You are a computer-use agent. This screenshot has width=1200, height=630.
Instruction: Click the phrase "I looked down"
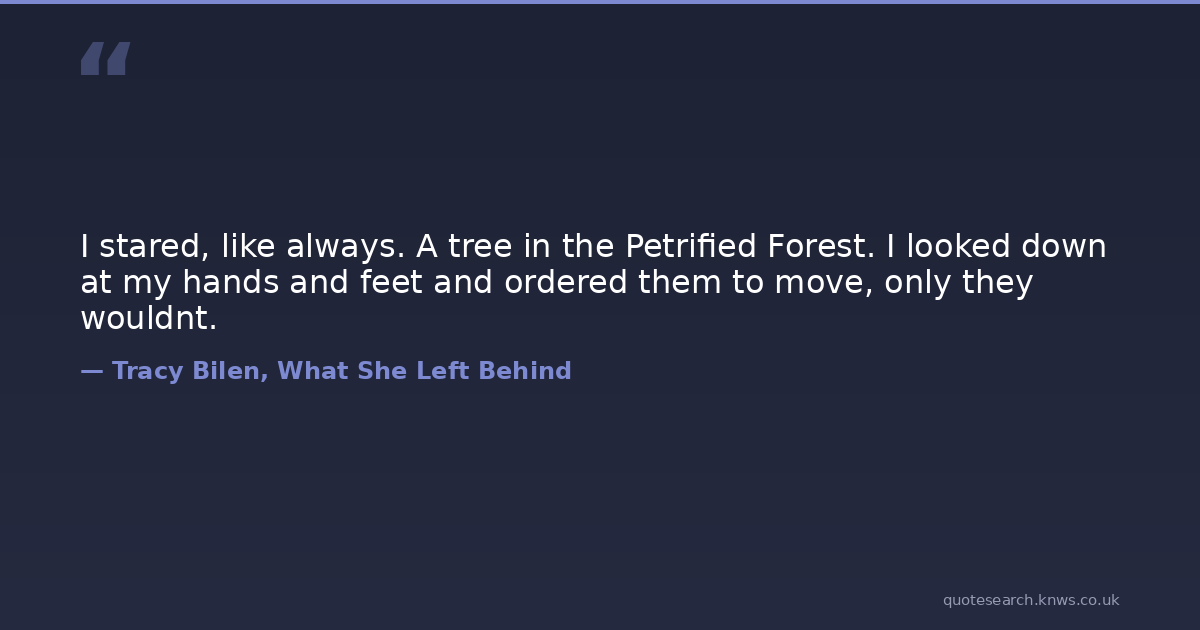[996, 246]
